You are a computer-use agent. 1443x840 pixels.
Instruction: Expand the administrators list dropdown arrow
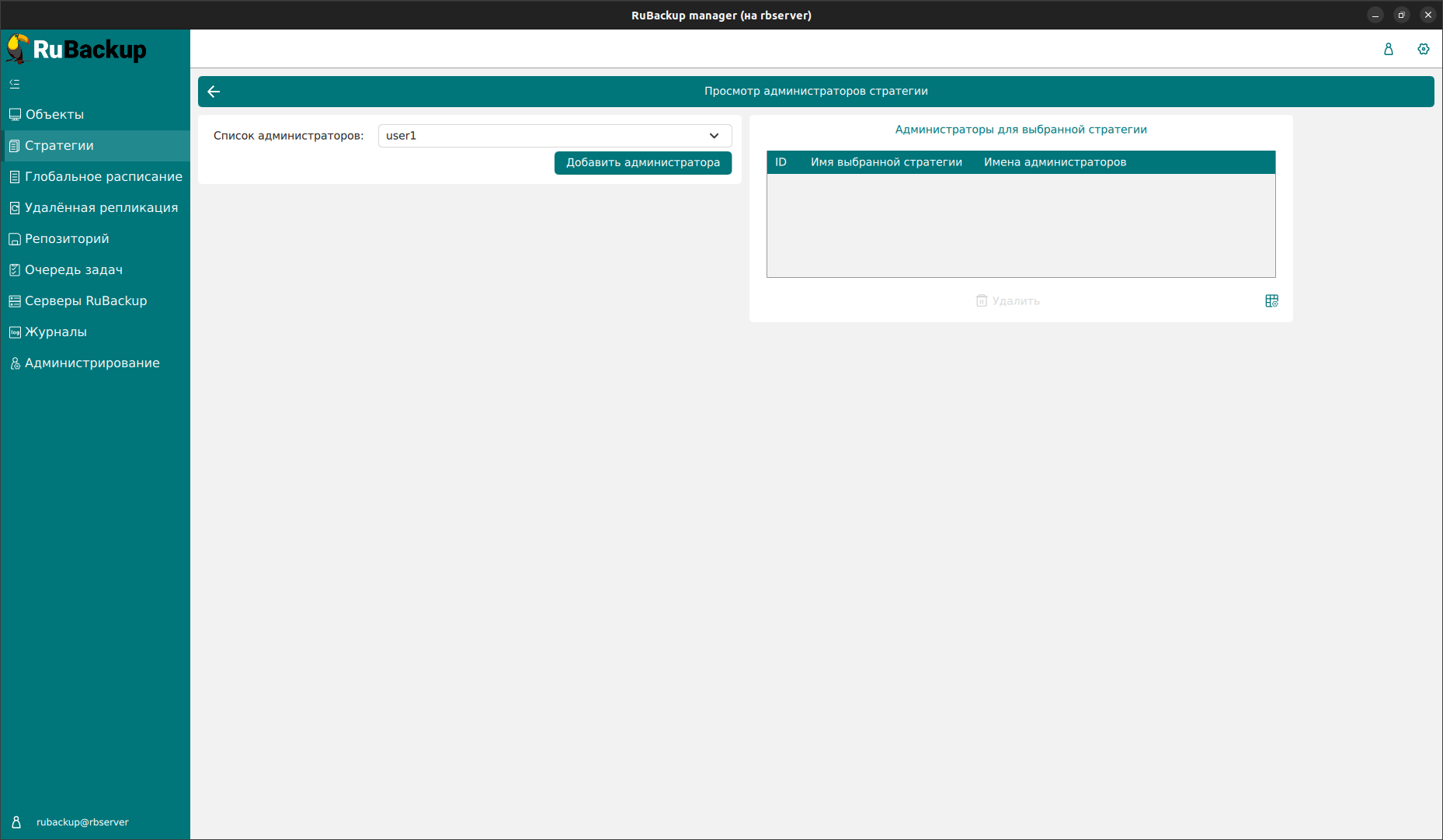714,136
